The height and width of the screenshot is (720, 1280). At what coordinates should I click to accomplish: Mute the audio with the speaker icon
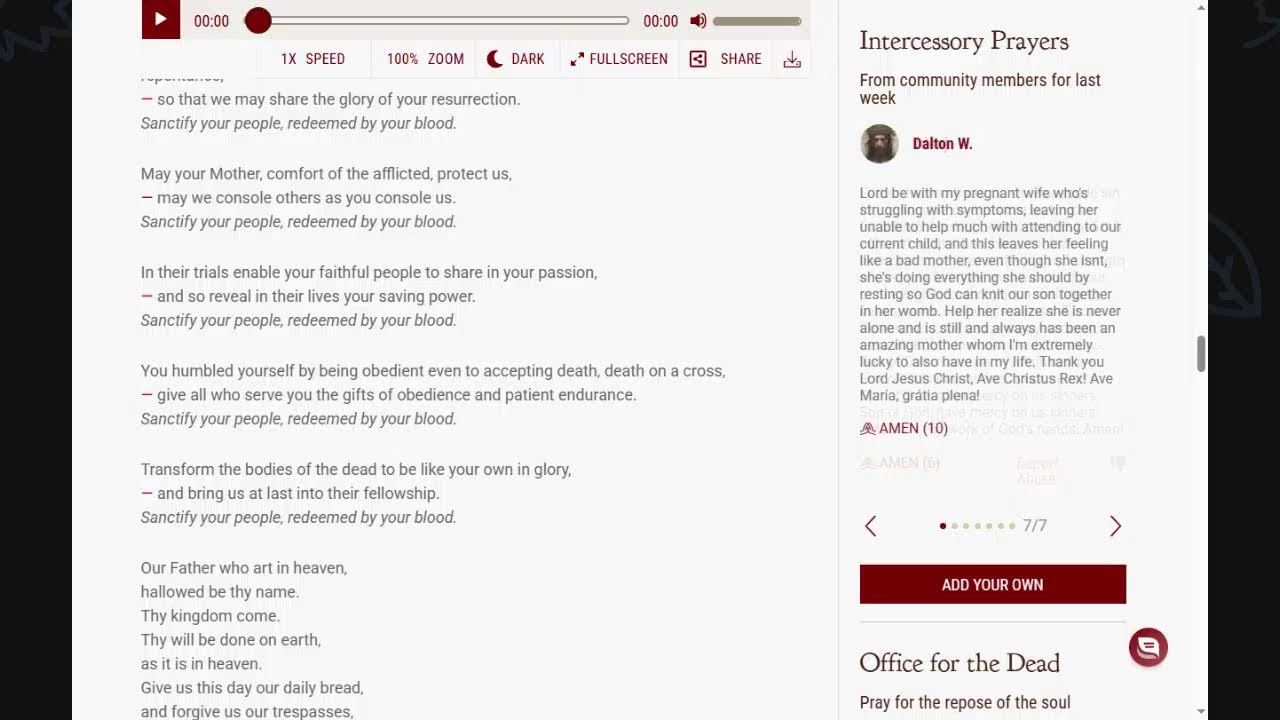click(698, 21)
